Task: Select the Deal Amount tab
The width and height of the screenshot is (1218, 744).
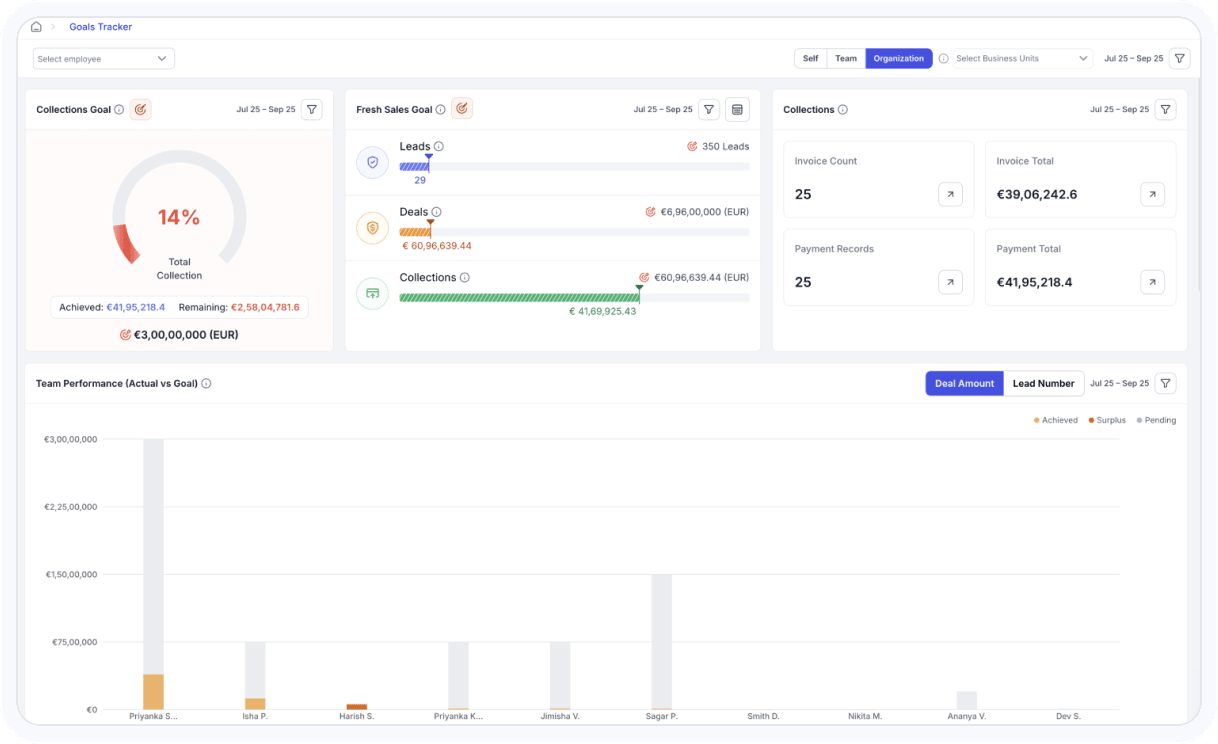Action: [964, 383]
